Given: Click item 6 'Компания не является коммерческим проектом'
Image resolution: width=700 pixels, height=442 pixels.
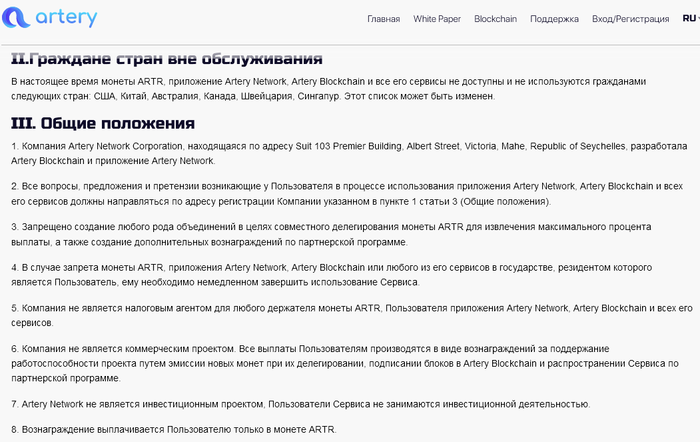Looking at the screenshot, I should [345, 363].
